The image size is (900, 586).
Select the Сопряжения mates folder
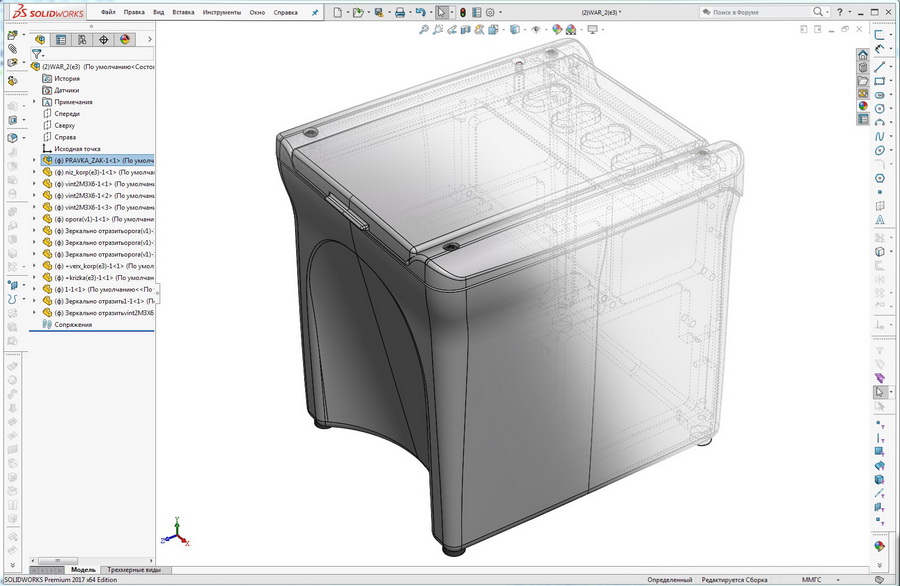pos(73,325)
